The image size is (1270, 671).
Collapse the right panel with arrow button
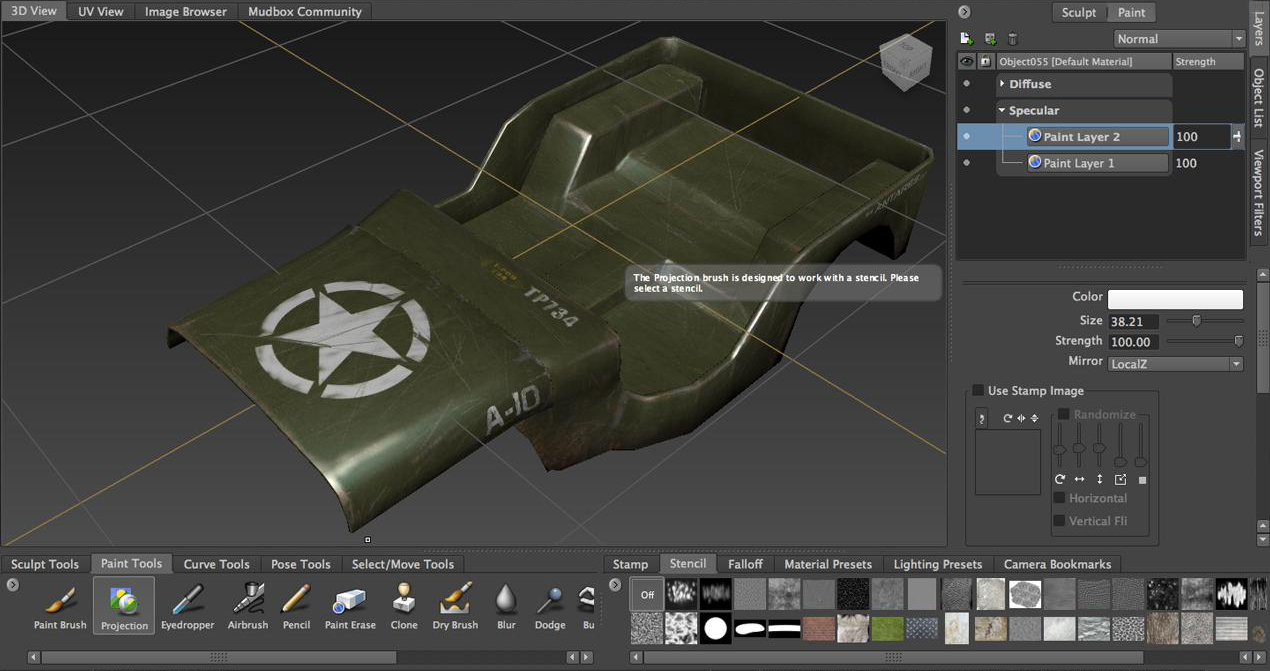coord(964,12)
